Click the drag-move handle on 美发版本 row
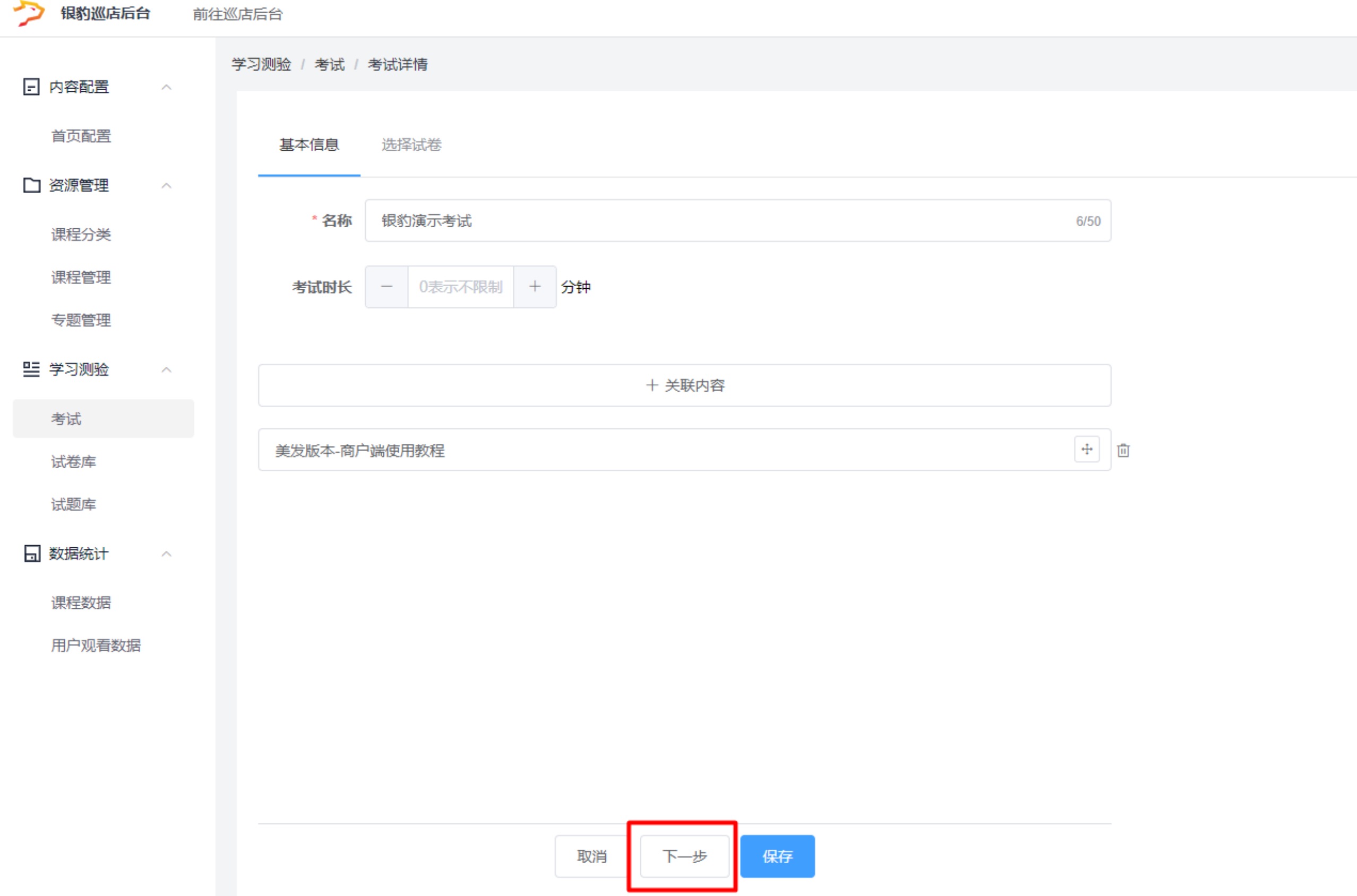Screen dimensions: 1357x896 pos(1086,450)
